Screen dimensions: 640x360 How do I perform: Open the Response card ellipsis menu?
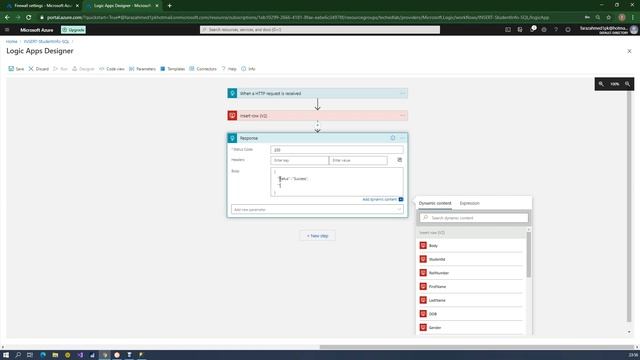click(x=402, y=138)
